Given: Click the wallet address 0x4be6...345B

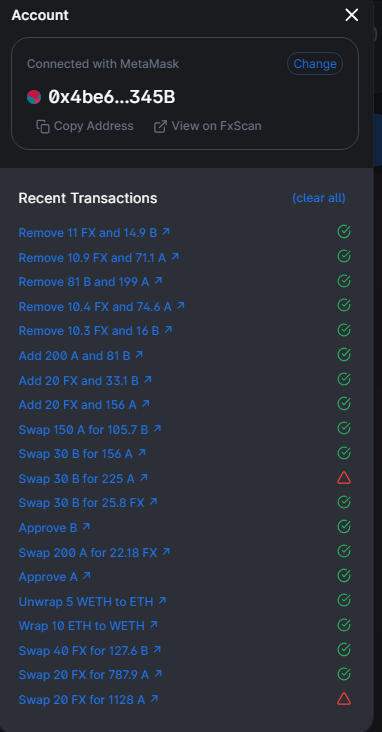Looking at the screenshot, I should [x=112, y=97].
